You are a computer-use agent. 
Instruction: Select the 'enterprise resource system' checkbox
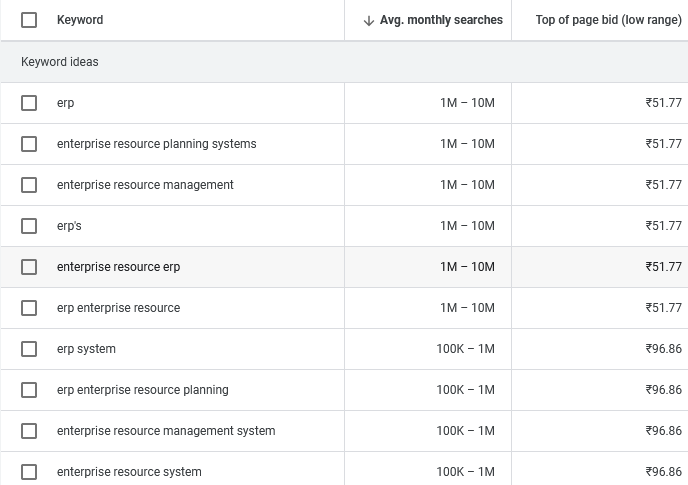29,472
